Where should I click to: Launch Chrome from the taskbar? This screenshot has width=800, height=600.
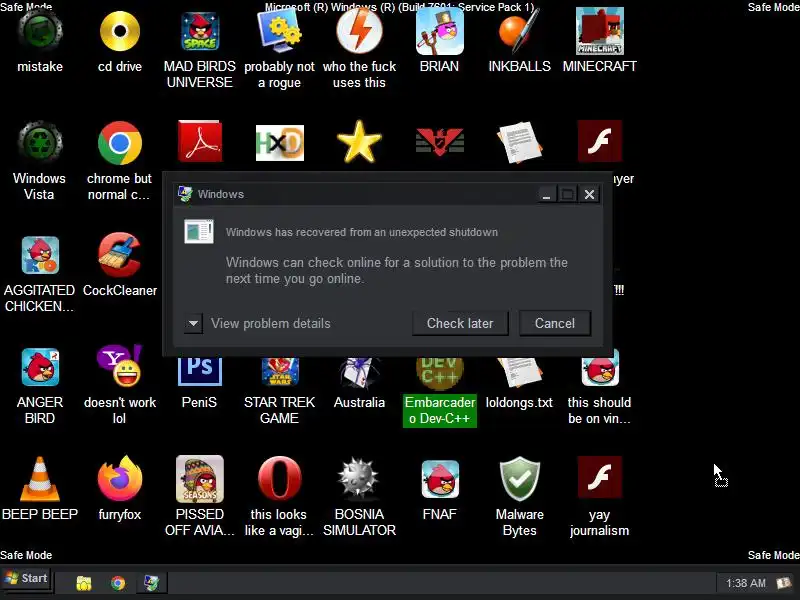118,583
